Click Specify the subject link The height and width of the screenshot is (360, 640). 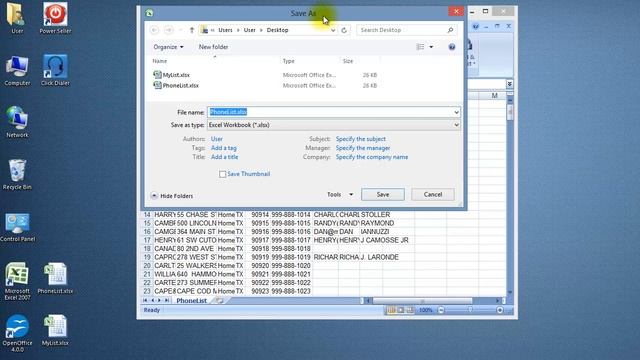[361, 139]
